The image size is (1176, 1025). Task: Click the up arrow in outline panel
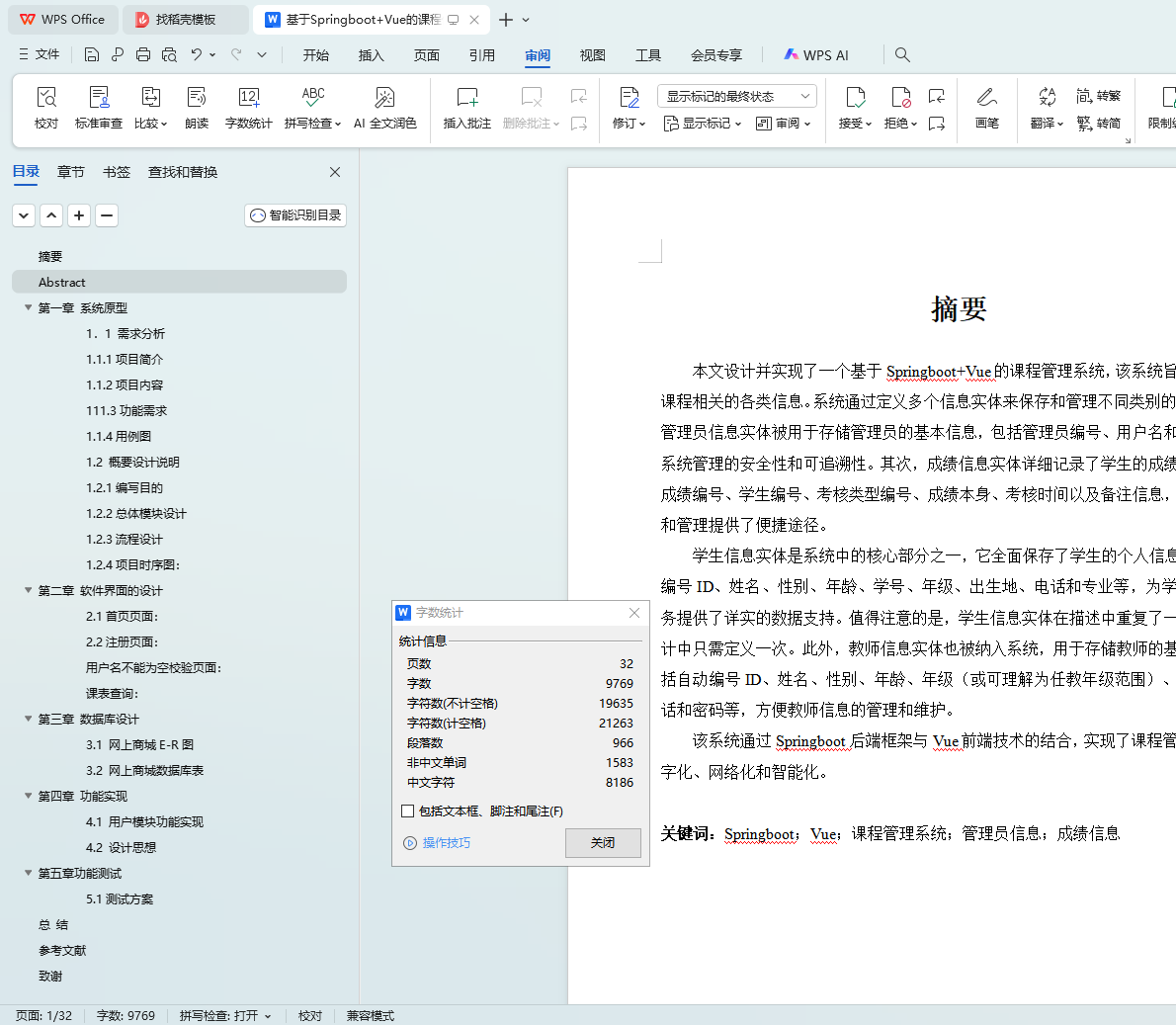coord(51,215)
